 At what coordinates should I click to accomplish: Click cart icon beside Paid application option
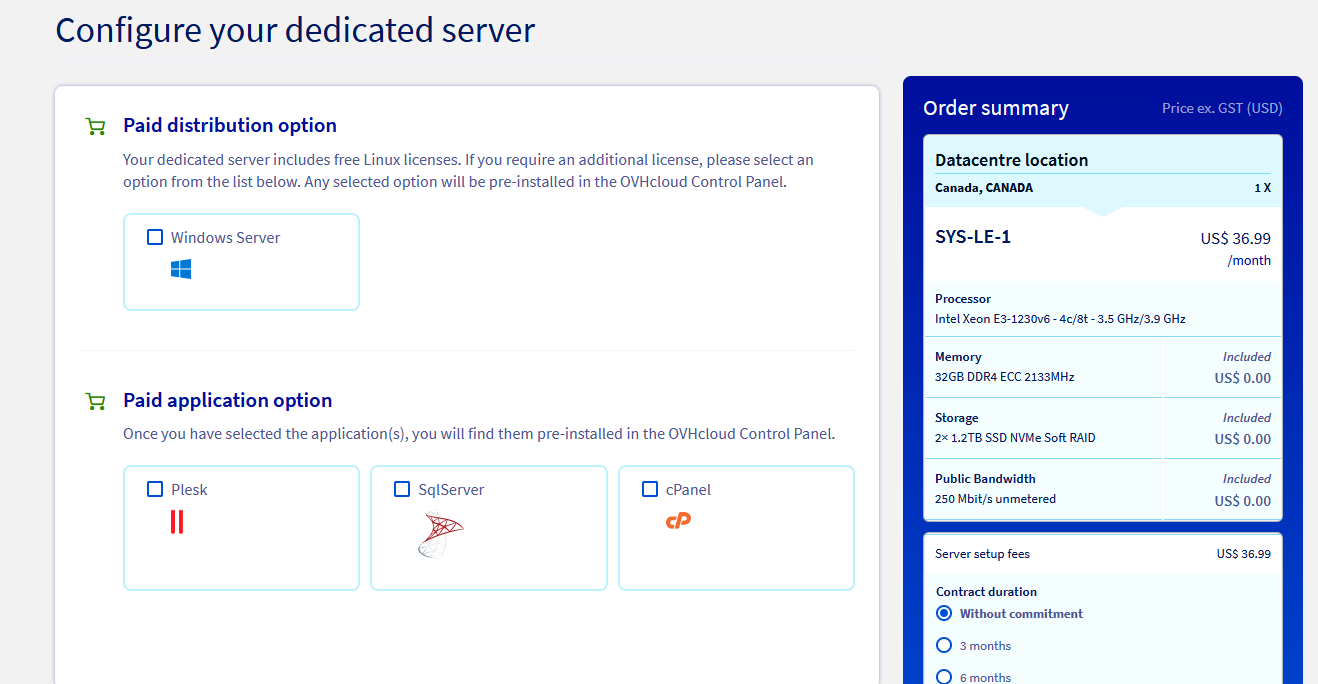(x=96, y=401)
